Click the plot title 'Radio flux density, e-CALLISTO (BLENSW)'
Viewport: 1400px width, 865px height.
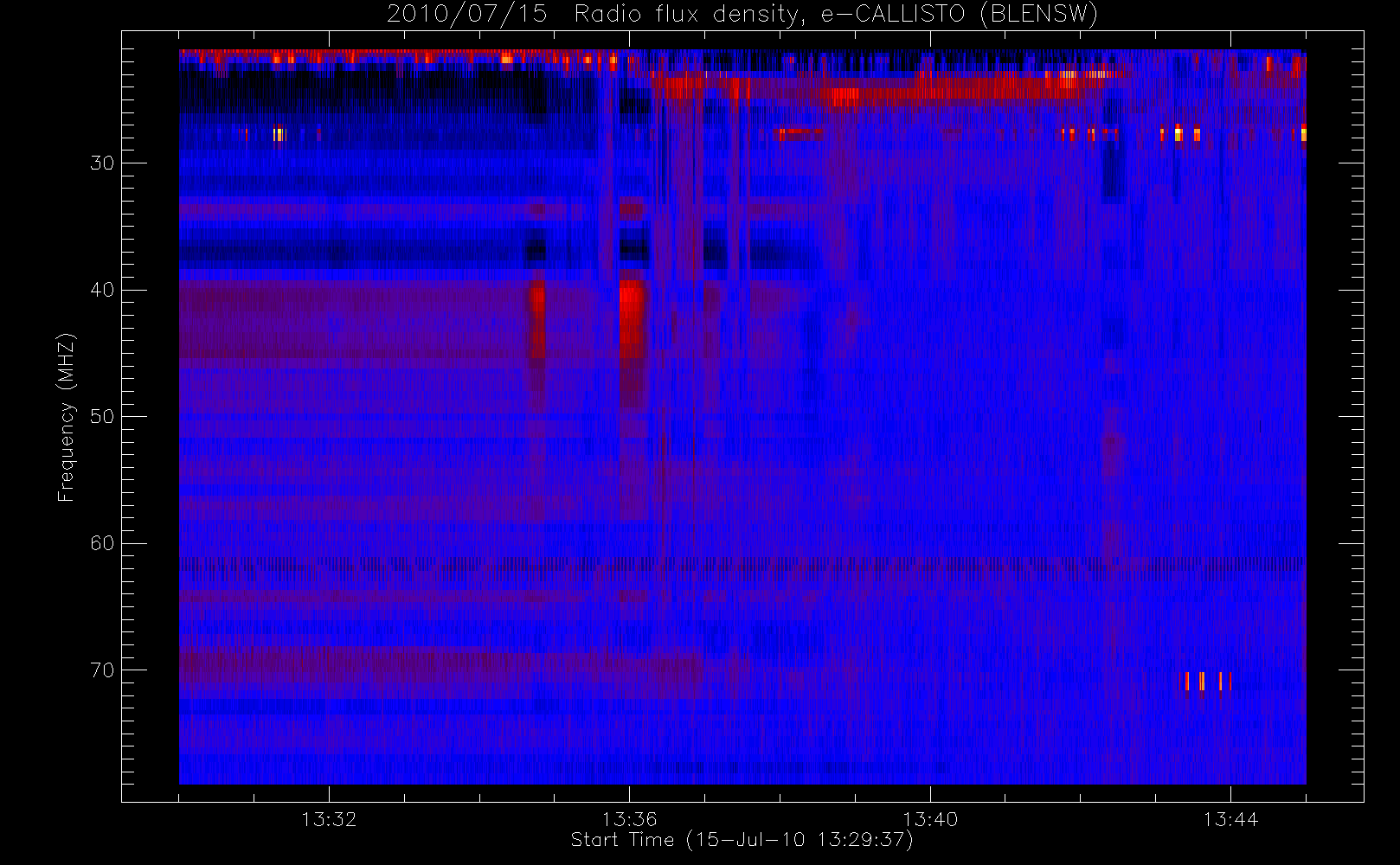tap(836, 15)
